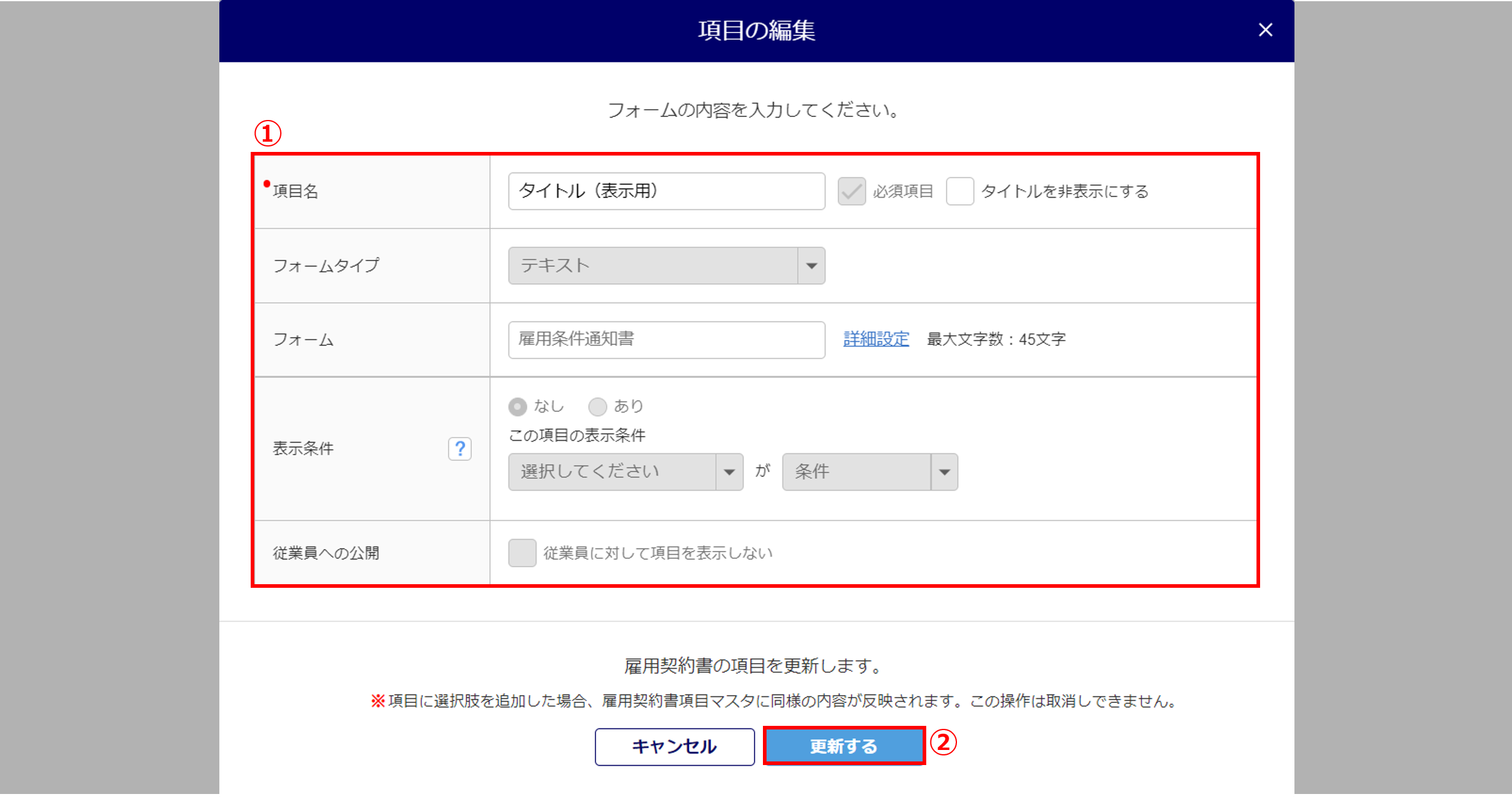This screenshot has height=797, width=1512.
Task: Close the 項目の編集 dialog with X
Action: pos(1265,30)
